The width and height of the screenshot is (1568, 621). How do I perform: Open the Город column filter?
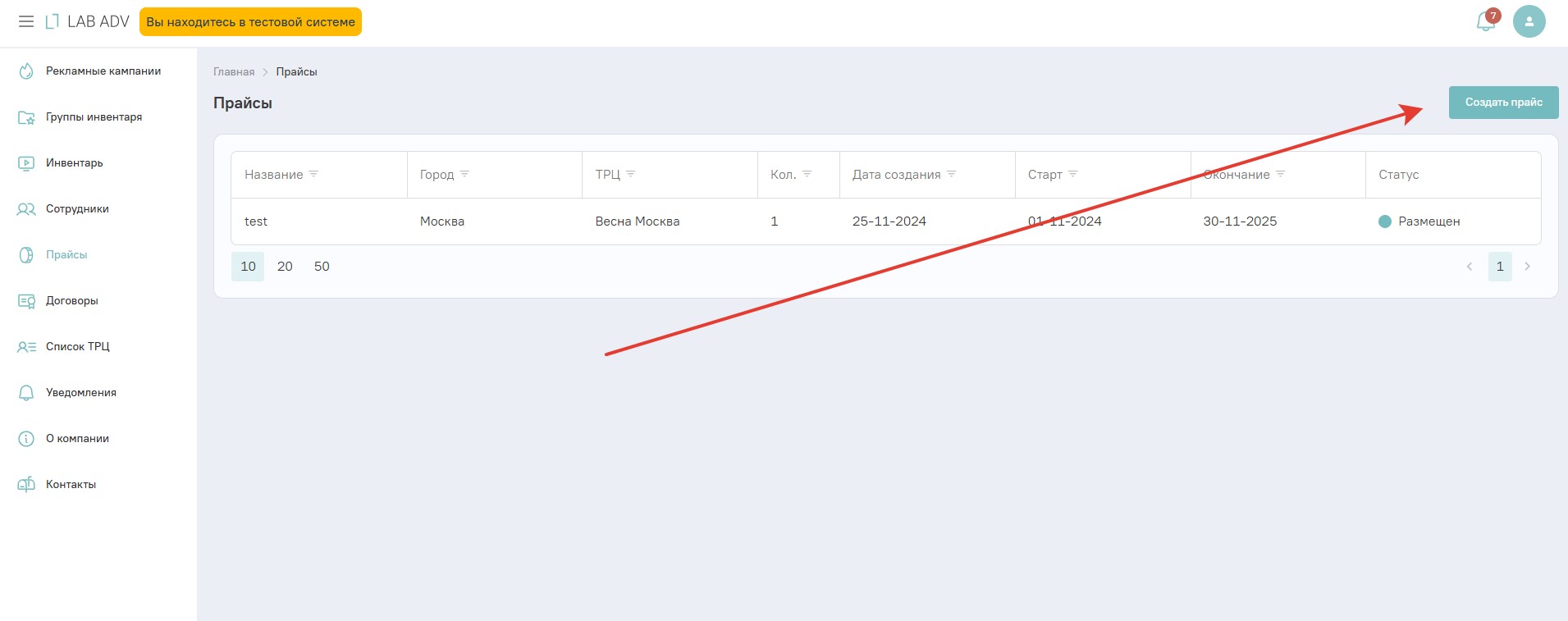[464, 174]
